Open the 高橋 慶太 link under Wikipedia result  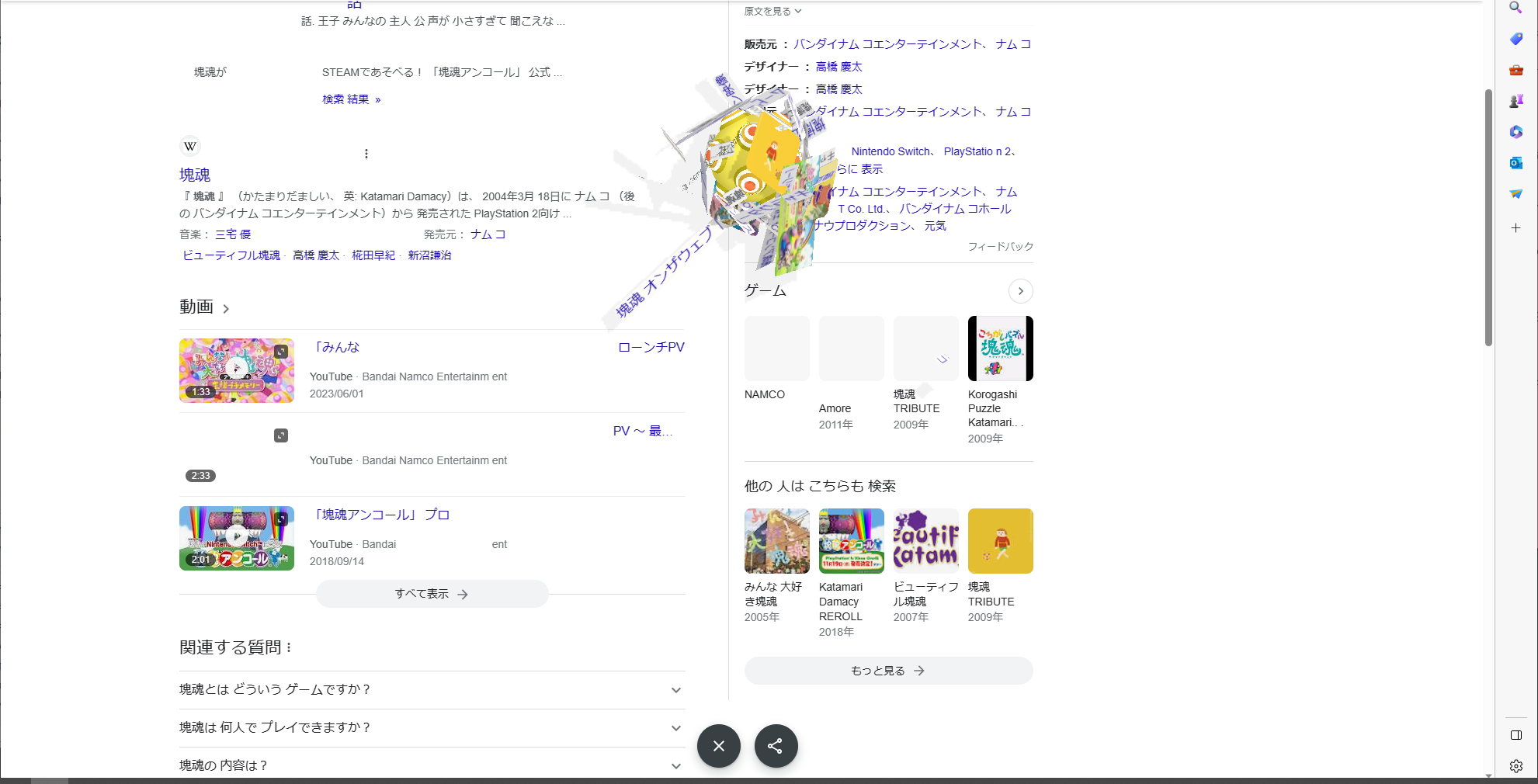point(316,255)
